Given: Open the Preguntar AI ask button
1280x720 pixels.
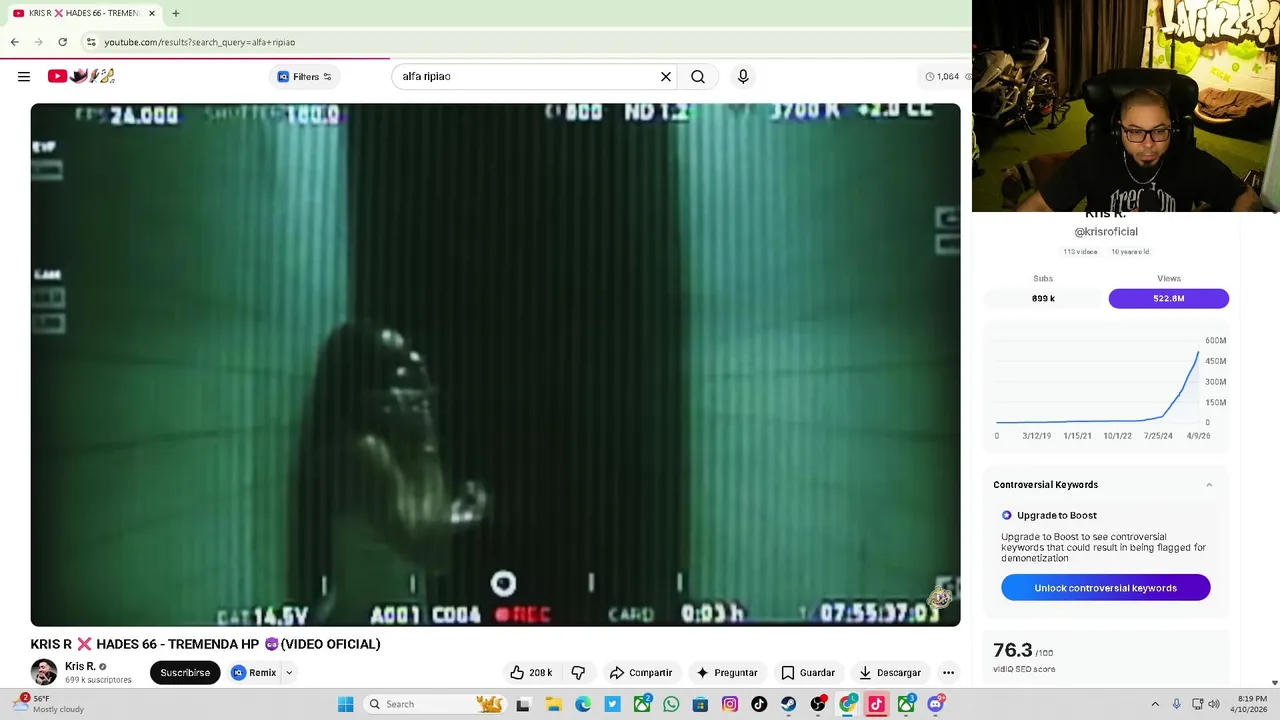Looking at the screenshot, I should (x=727, y=673).
